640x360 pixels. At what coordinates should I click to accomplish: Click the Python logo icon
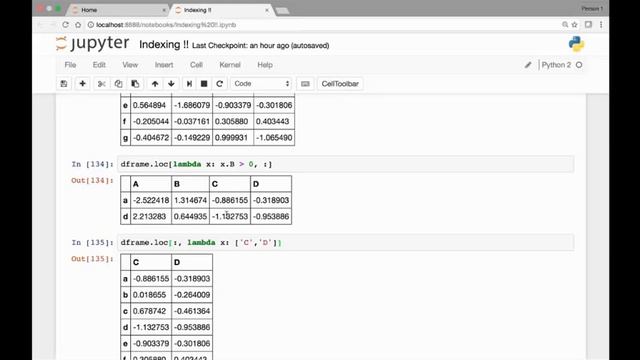(x=576, y=44)
